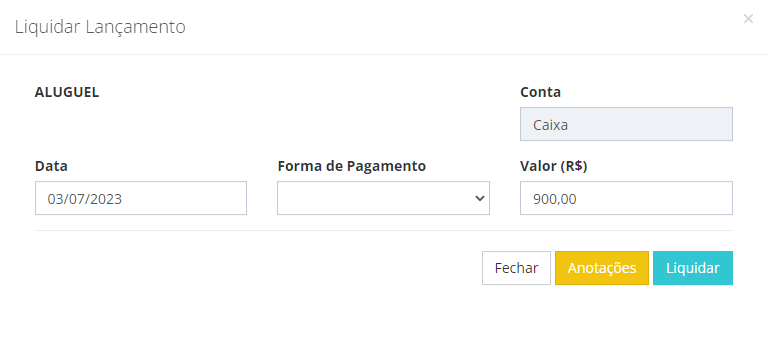
Task: Confirm with the Liquidar button
Action: tap(693, 268)
